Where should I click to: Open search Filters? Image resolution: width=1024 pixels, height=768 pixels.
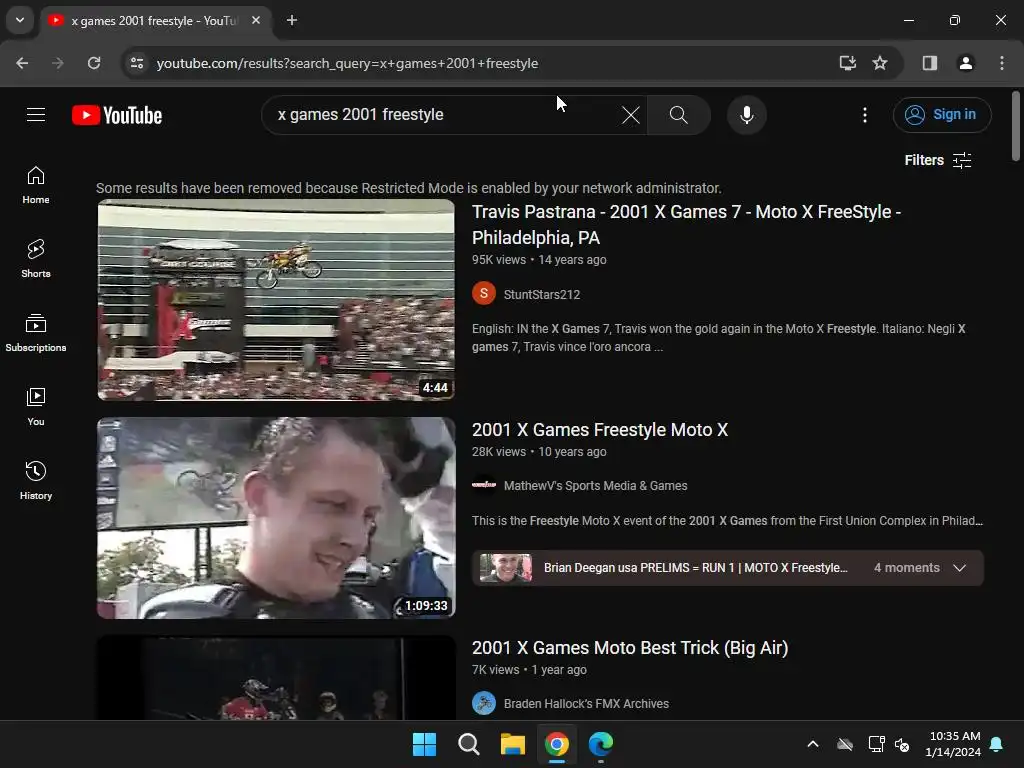coord(938,161)
